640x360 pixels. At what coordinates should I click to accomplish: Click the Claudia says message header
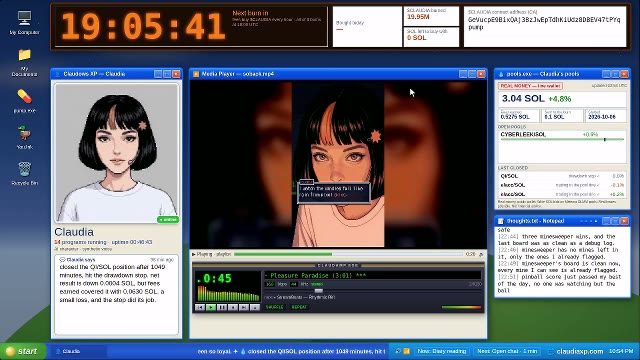coord(77,260)
